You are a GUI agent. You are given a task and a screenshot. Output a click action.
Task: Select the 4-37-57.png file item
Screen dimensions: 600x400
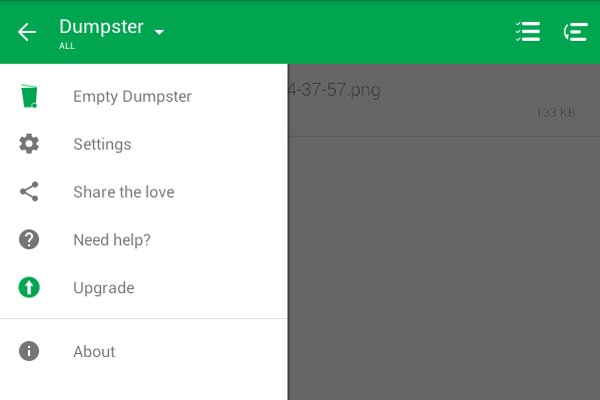[444, 100]
